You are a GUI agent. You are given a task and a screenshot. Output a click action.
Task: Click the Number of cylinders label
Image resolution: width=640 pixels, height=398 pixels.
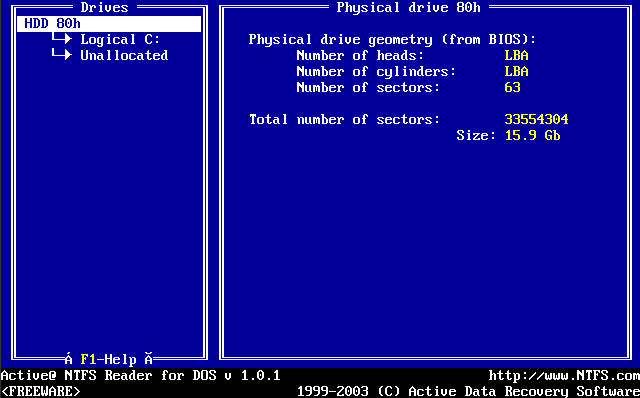tap(376, 71)
